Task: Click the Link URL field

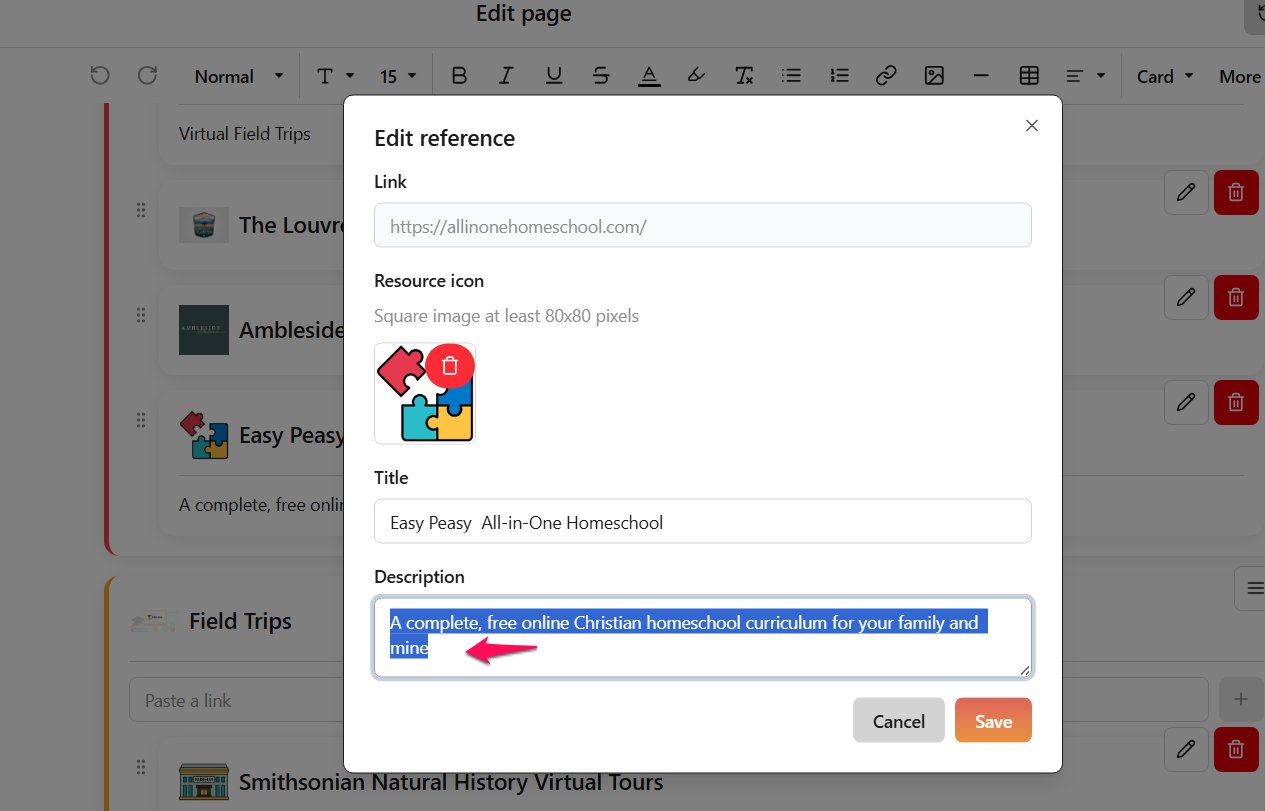Action: pyautogui.click(x=703, y=226)
